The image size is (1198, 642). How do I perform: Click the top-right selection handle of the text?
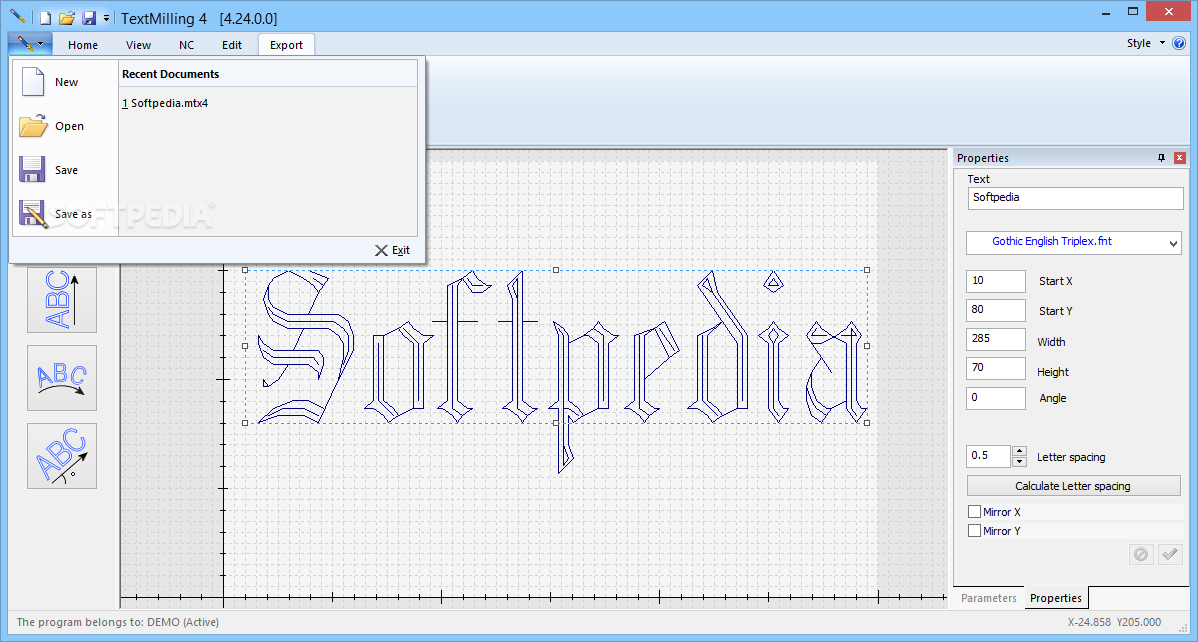click(866, 270)
